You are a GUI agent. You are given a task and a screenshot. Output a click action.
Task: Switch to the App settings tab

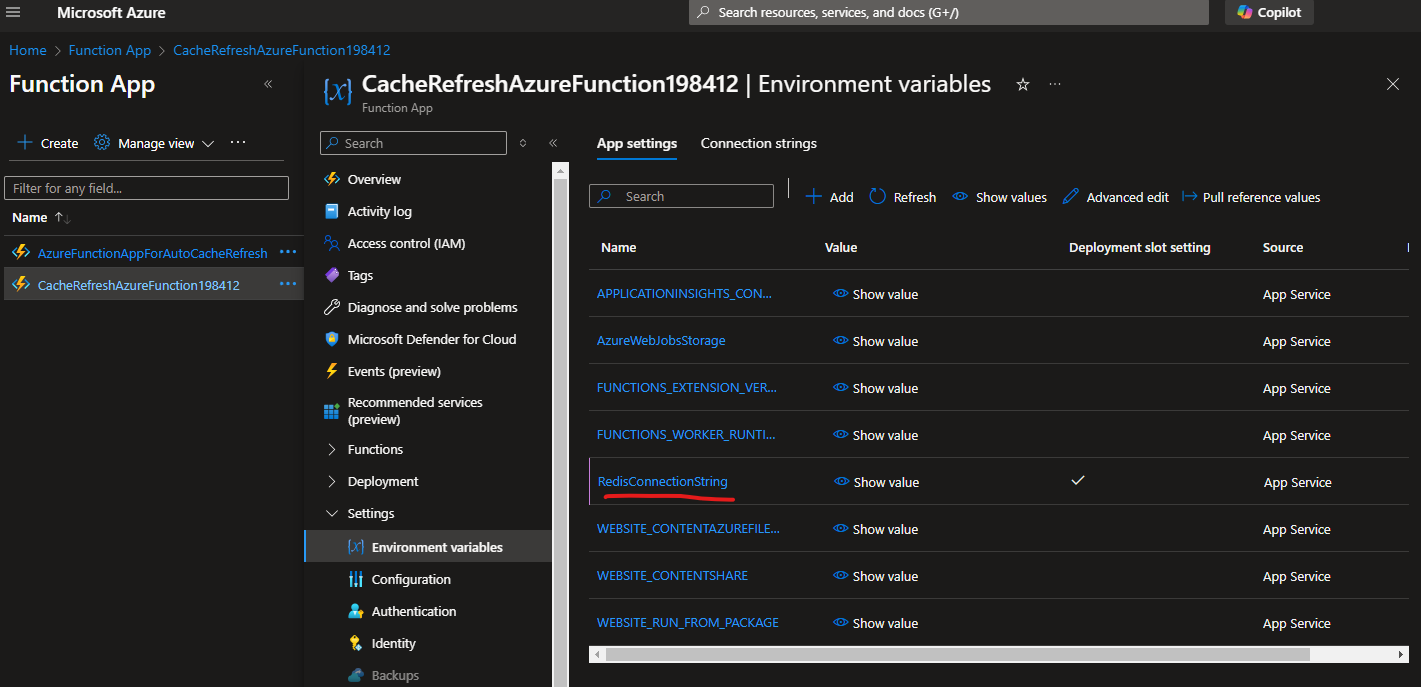pyautogui.click(x=637, y=144)
